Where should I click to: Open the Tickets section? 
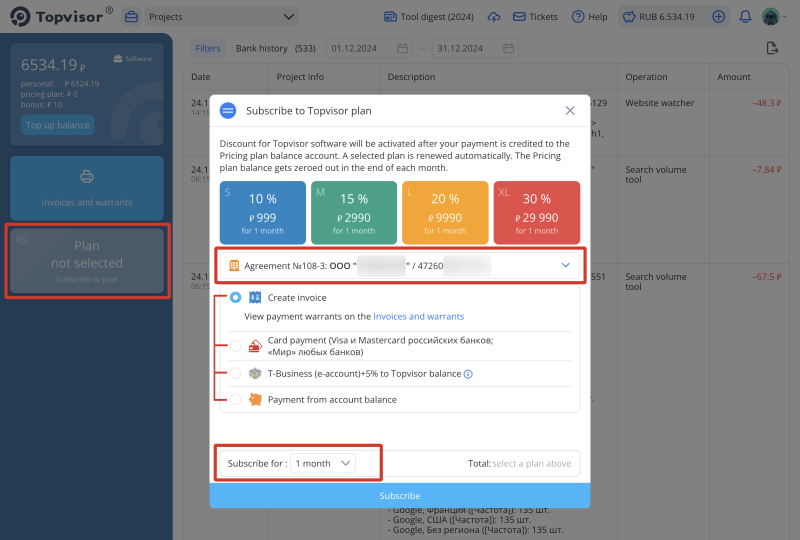535,17
